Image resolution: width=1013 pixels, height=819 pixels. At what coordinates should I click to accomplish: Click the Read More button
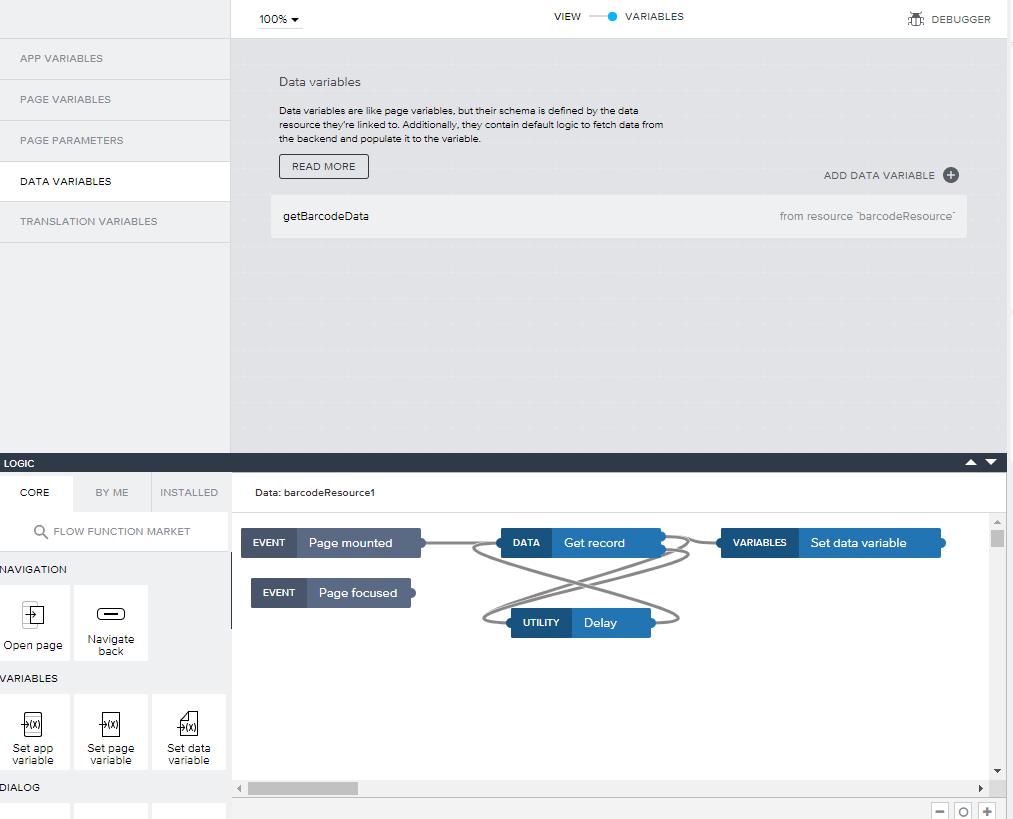pos(324,167)
